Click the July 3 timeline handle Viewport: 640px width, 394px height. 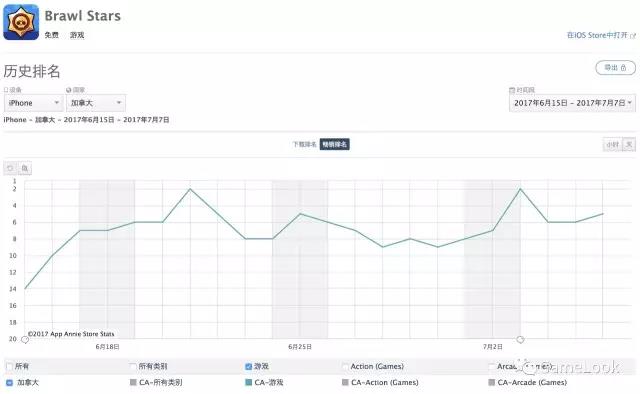(x=520, y=339)
